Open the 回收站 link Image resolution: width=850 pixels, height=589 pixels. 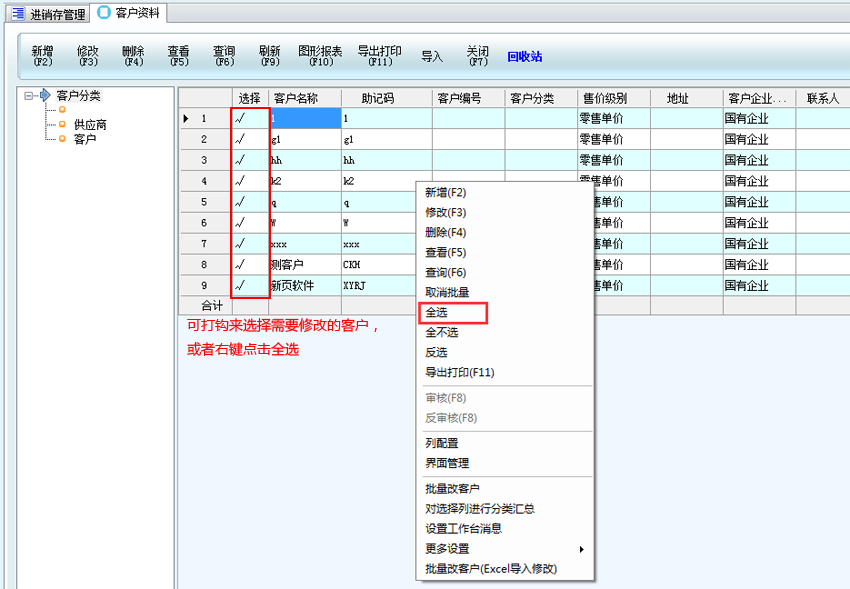pyautogui.click(x=524, y=57)
